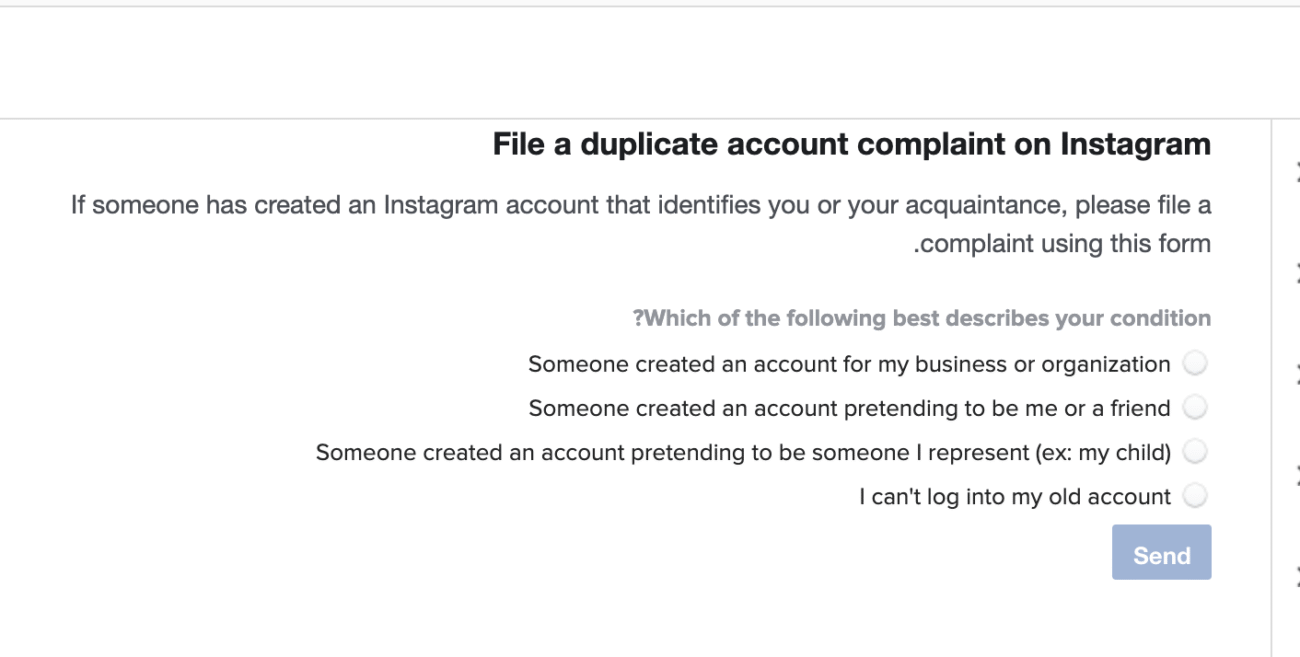The image size is (1300, 657).
Task: Click the 'someone I represent' option label text
Action: pos(743,452)
